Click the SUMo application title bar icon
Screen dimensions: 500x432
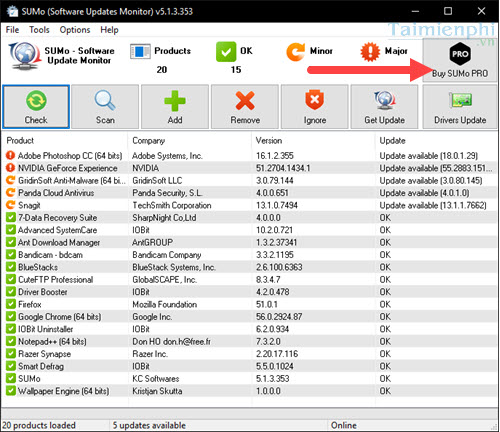12,11
